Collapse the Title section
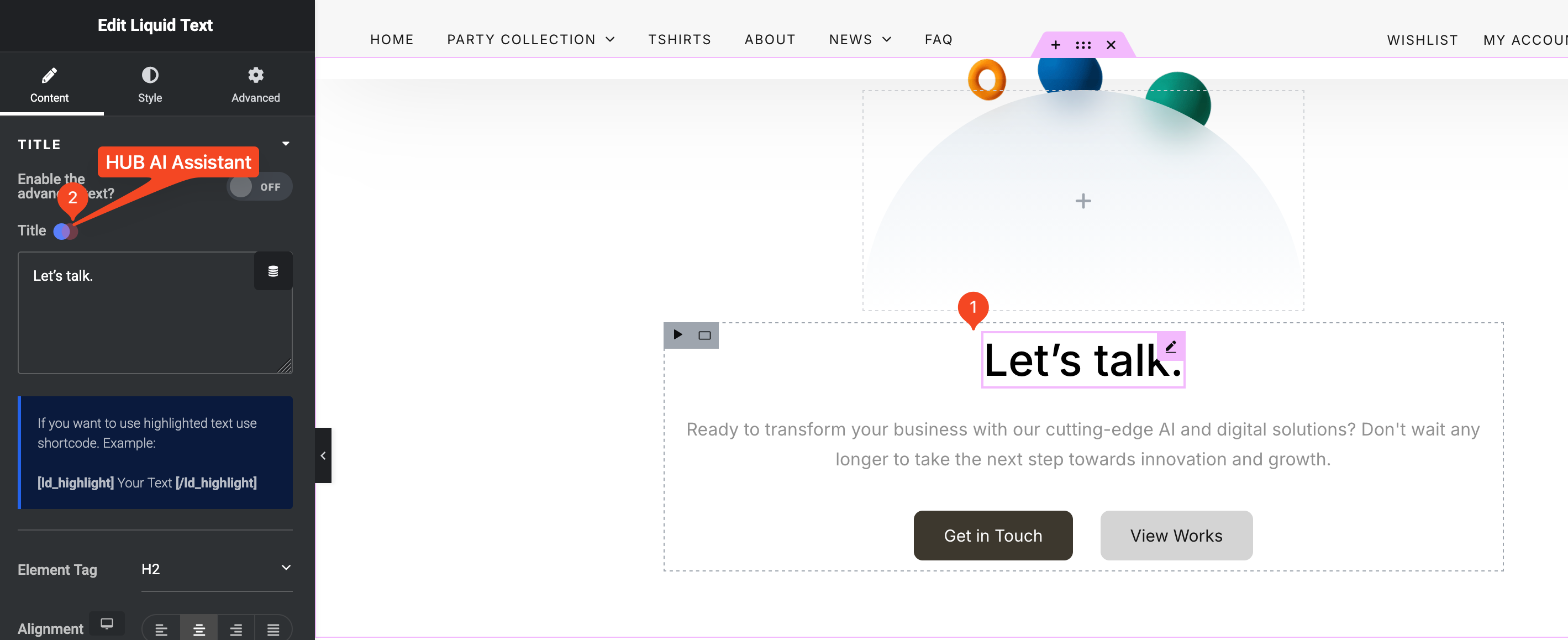The image size is (1568, 640). coord(286,144)
